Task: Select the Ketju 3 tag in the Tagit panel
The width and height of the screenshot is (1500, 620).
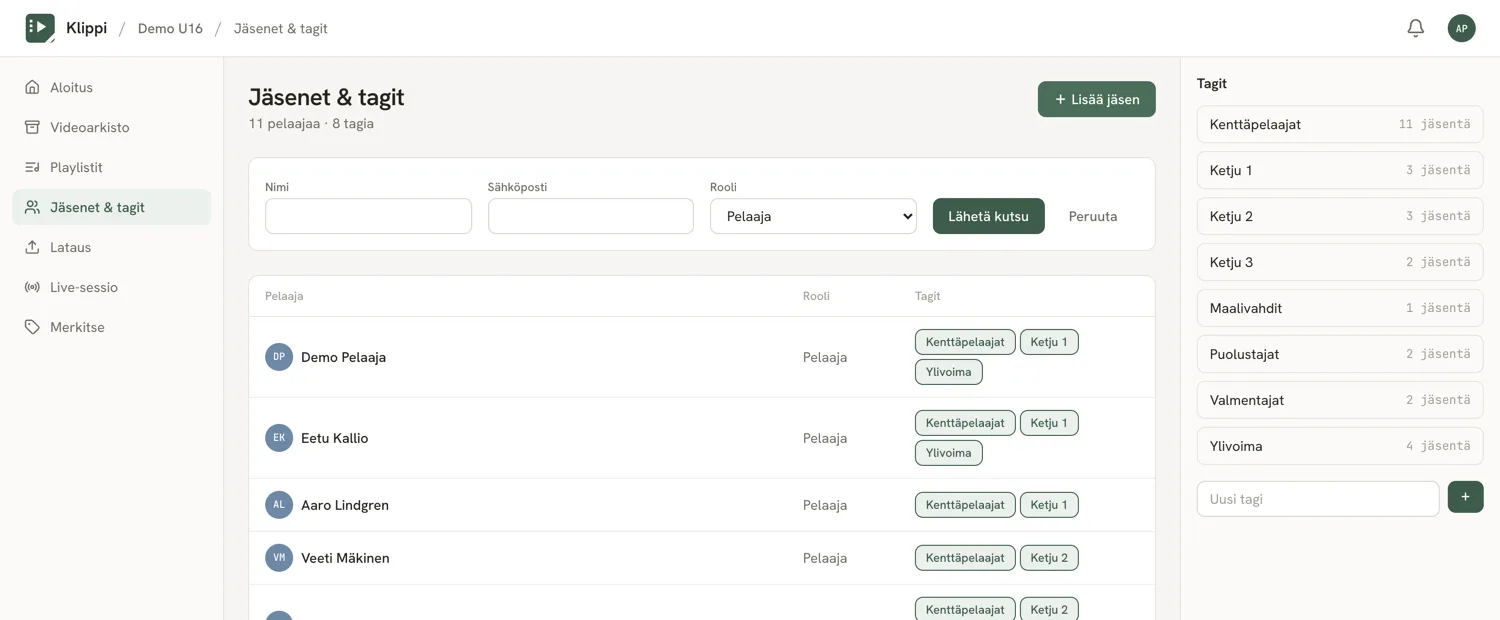Action: pos(1340,262)
